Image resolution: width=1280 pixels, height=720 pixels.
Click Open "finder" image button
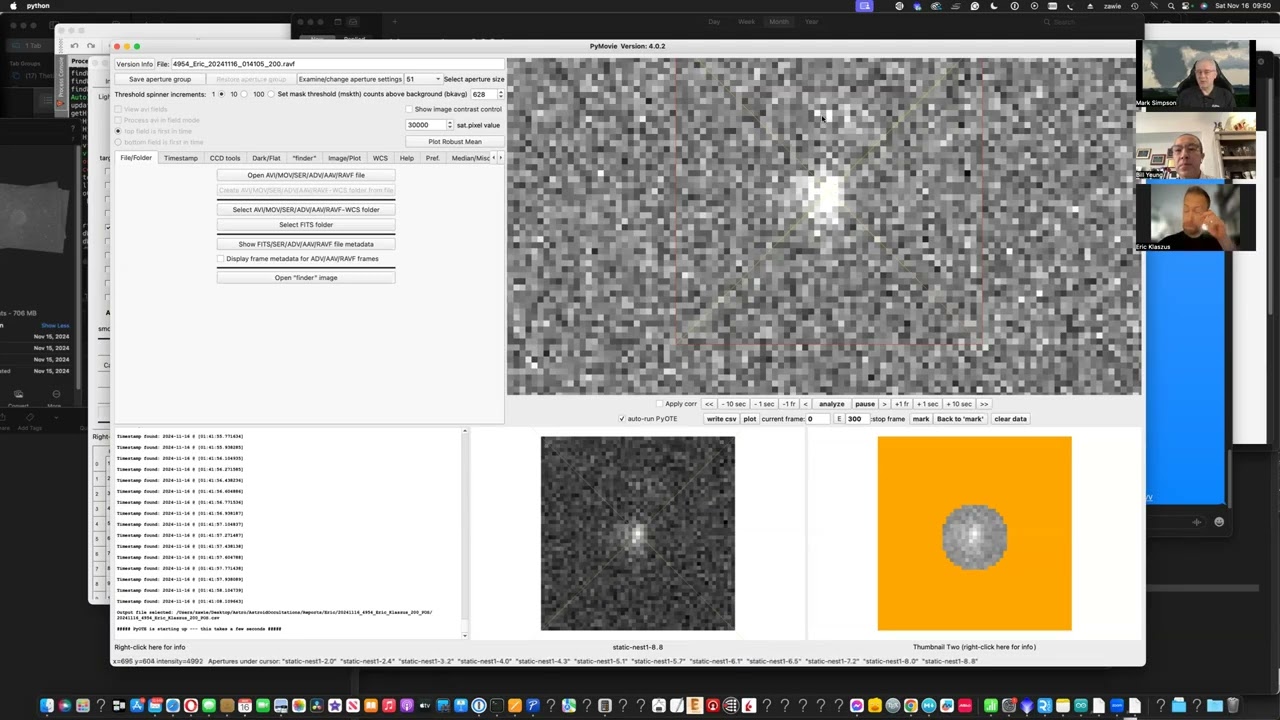point(306,278)
